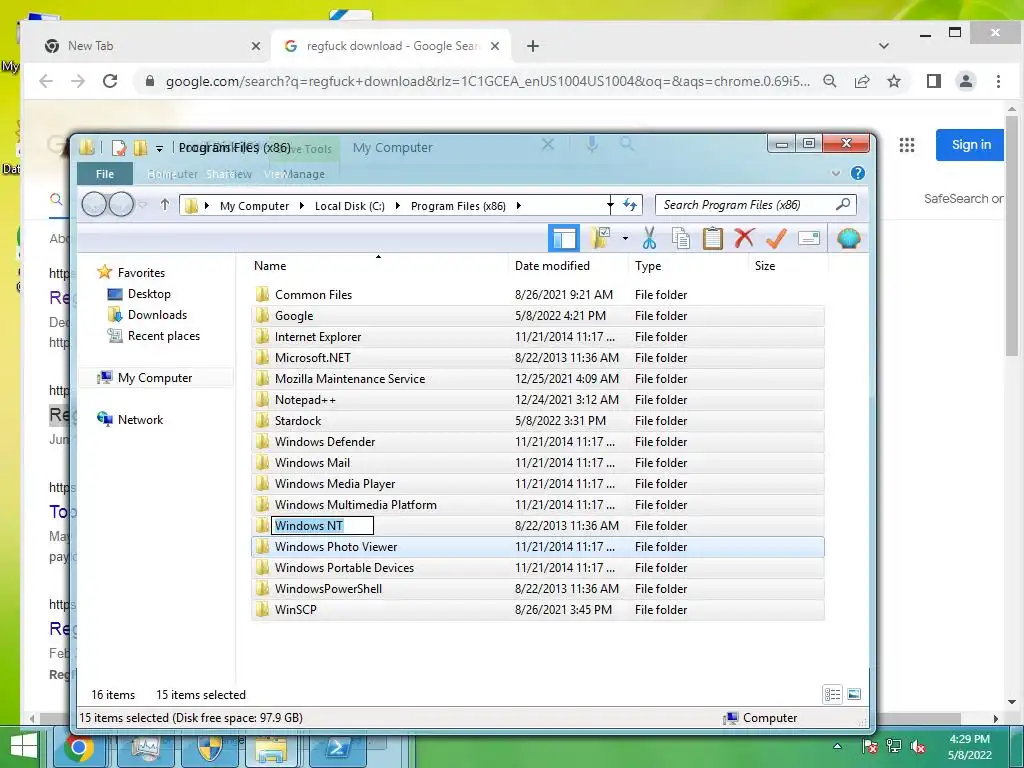The height and width of the screenshot is (768, 1024).
Task: Open the address bar history dropdown
Action: 610,205
